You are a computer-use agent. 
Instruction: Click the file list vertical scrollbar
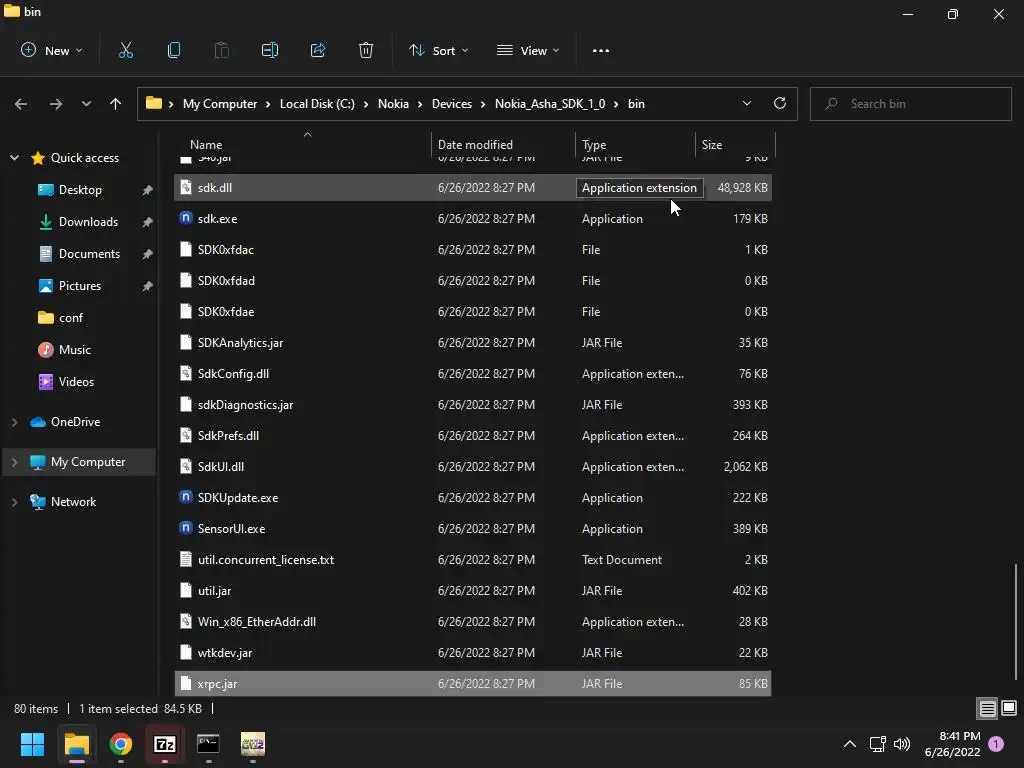pos(1016,620)
